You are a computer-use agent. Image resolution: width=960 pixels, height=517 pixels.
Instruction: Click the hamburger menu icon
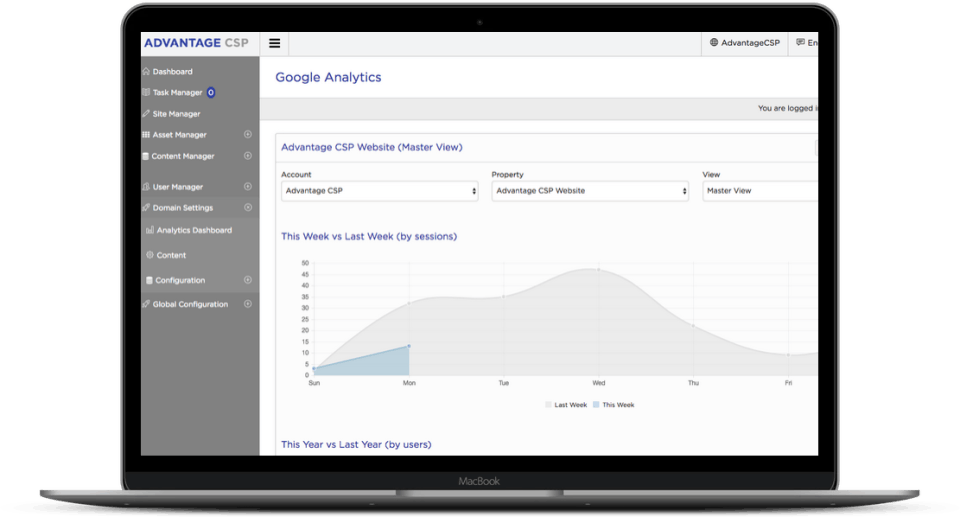click(274, 43)
